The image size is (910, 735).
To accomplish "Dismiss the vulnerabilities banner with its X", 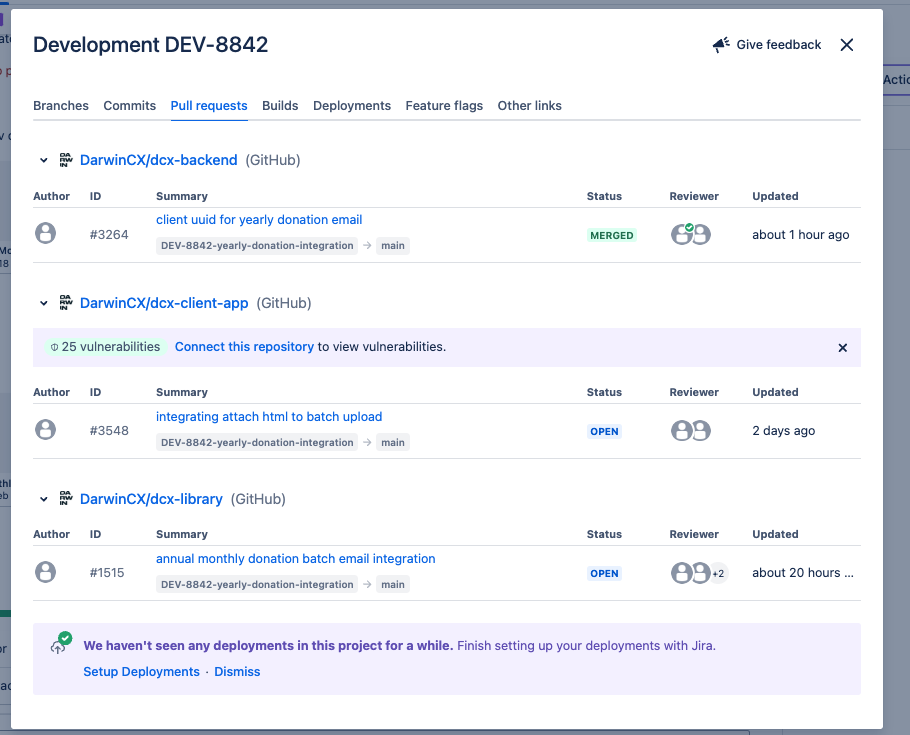I will [843, 348].
